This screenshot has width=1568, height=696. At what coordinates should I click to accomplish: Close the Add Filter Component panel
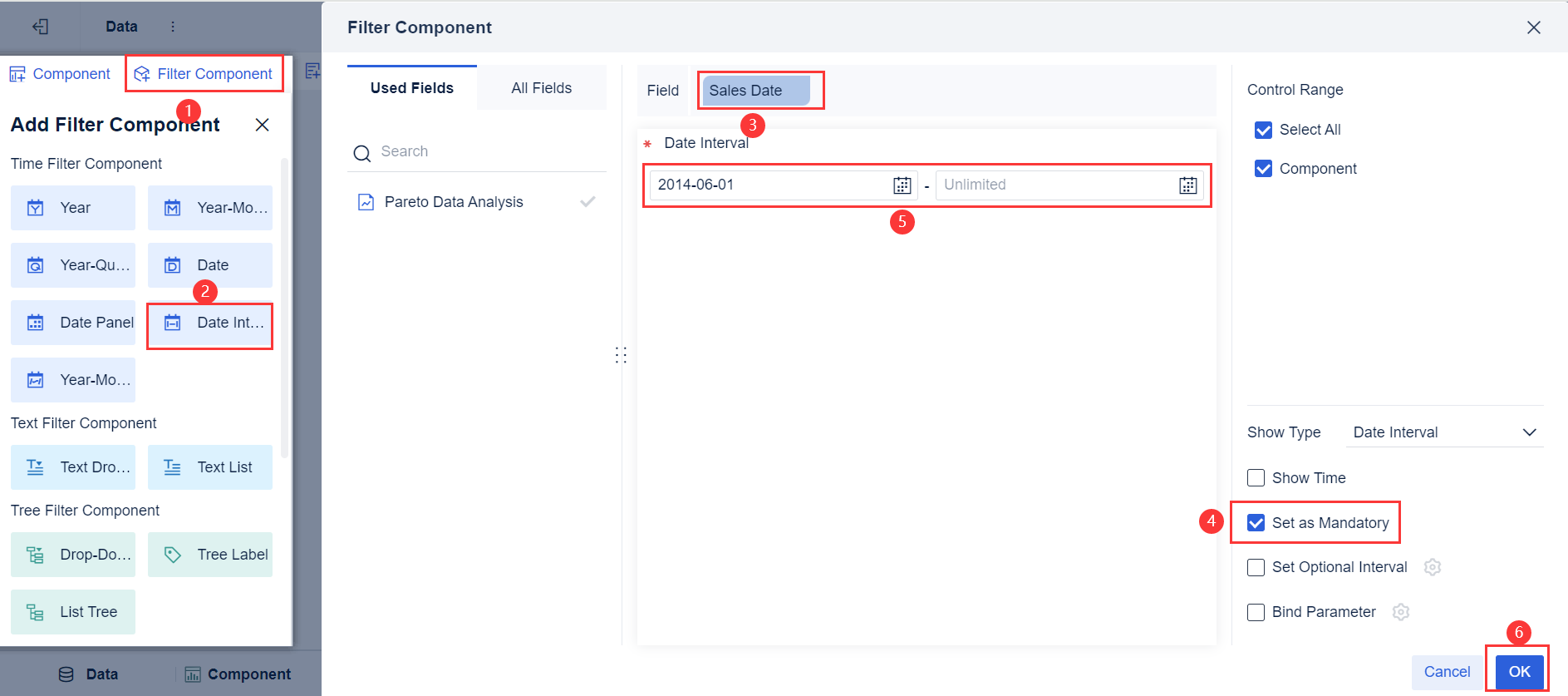[262, 125]
